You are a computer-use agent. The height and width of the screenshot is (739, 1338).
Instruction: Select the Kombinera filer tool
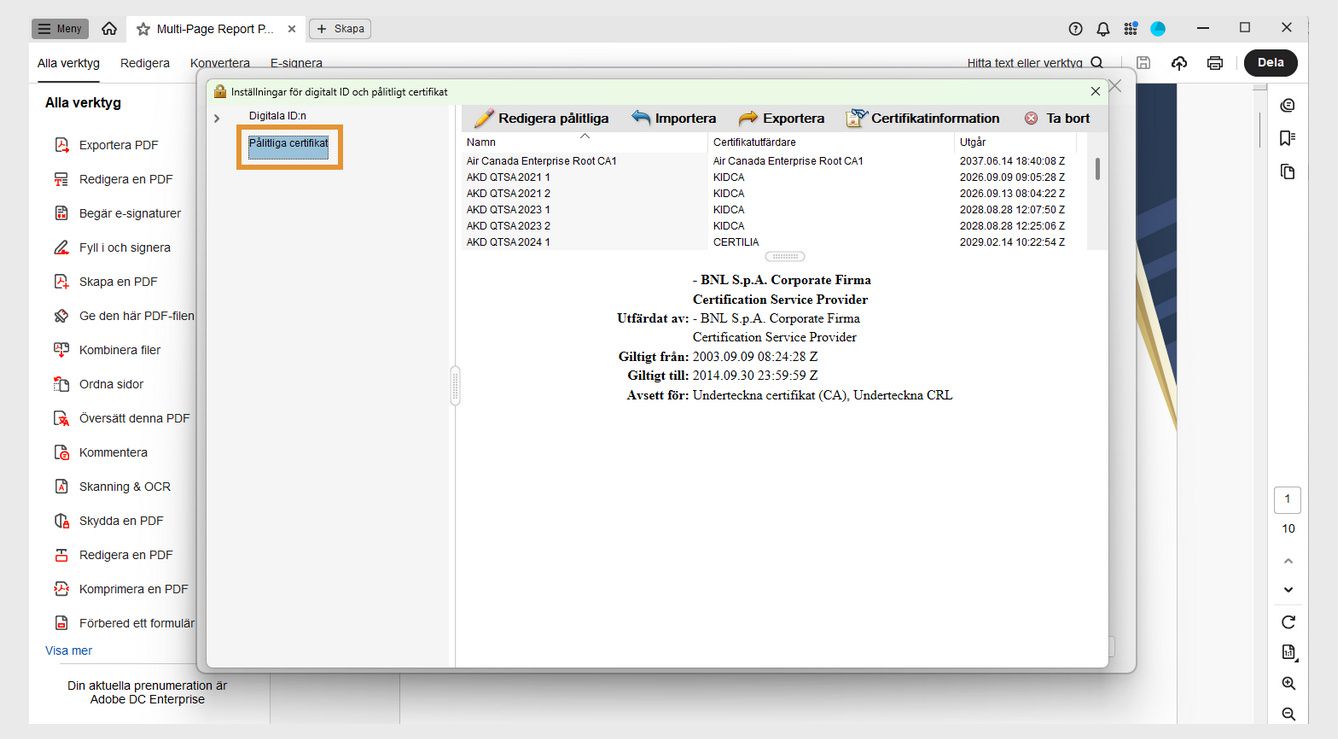107,350
